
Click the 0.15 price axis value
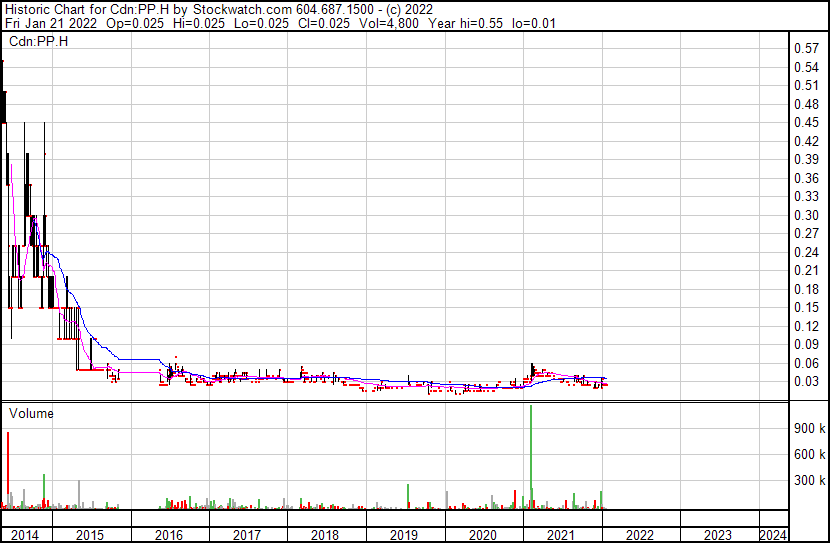(807, 307)
